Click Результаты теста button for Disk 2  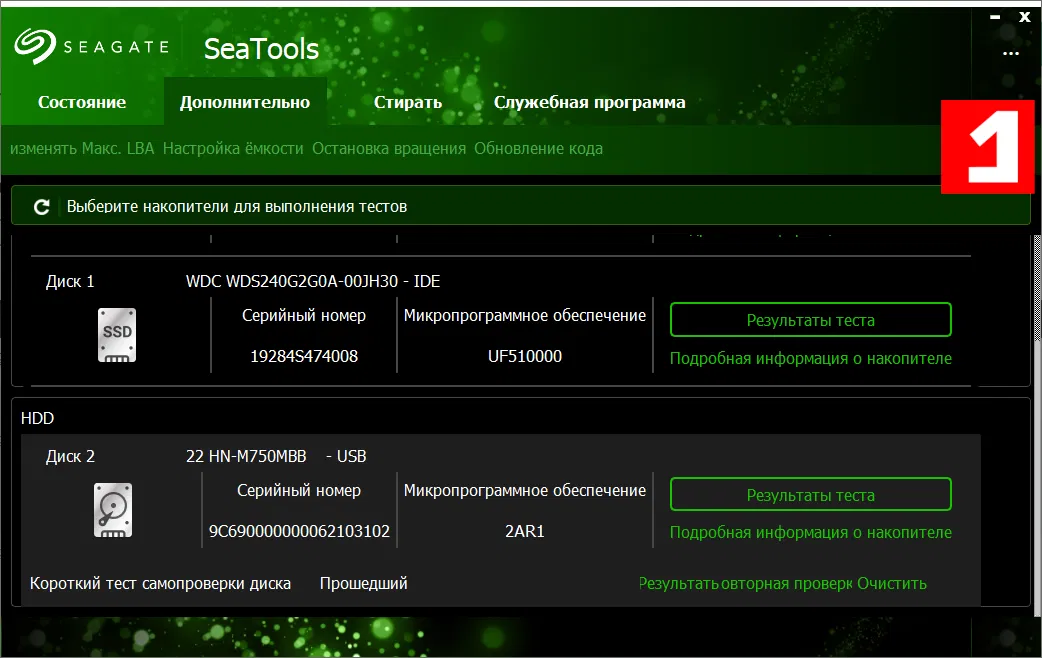click(x=810, y=495)
